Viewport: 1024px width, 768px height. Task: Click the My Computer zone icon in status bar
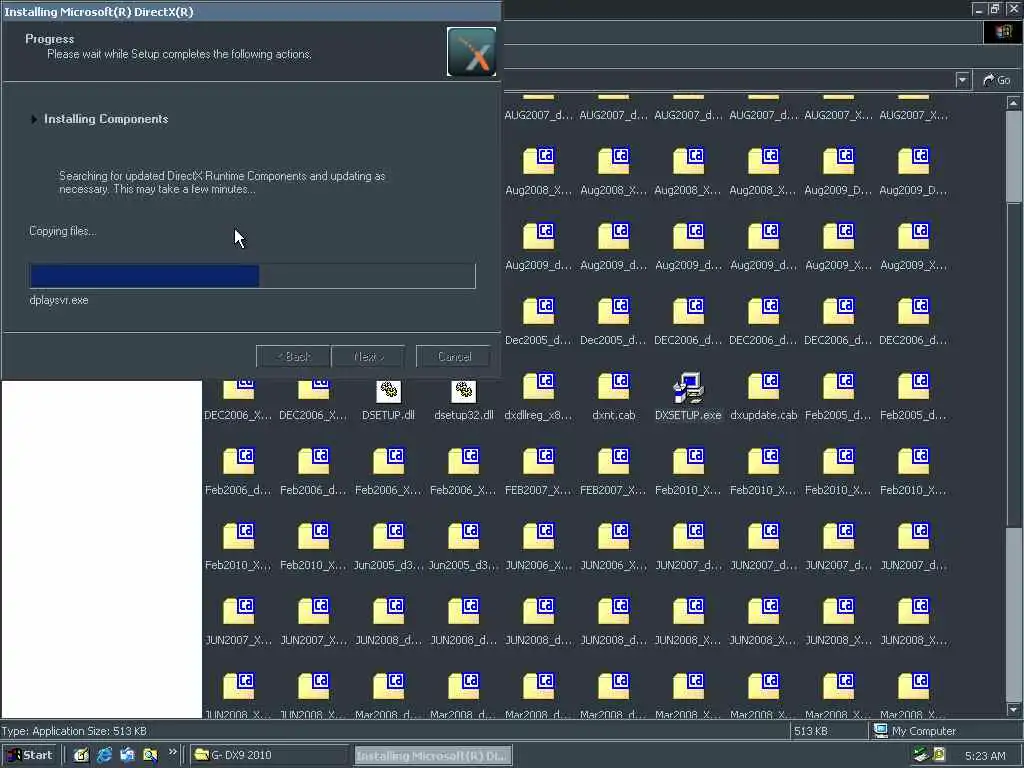pyautogui.click(x=881, y=731)
